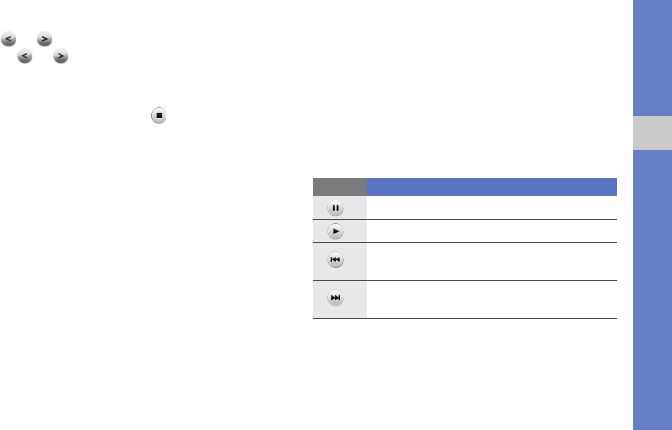Click the pause icon in the table
The height and width of the screenshot is (430, 672).
336,208
